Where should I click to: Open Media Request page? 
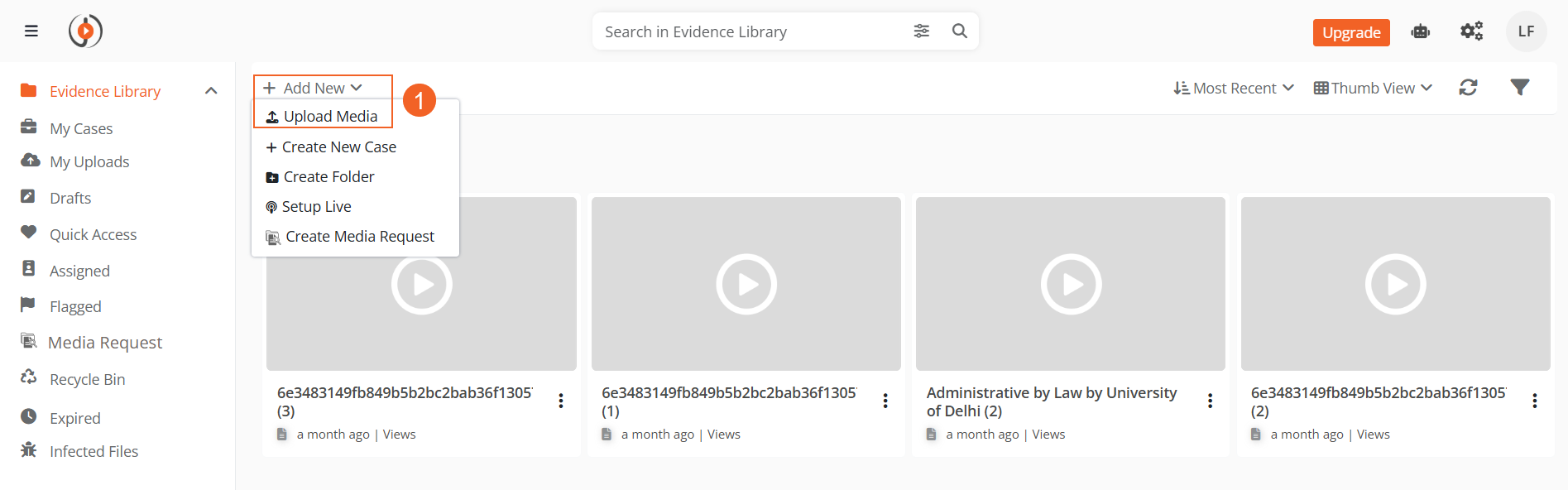click(x=105, y=343)
